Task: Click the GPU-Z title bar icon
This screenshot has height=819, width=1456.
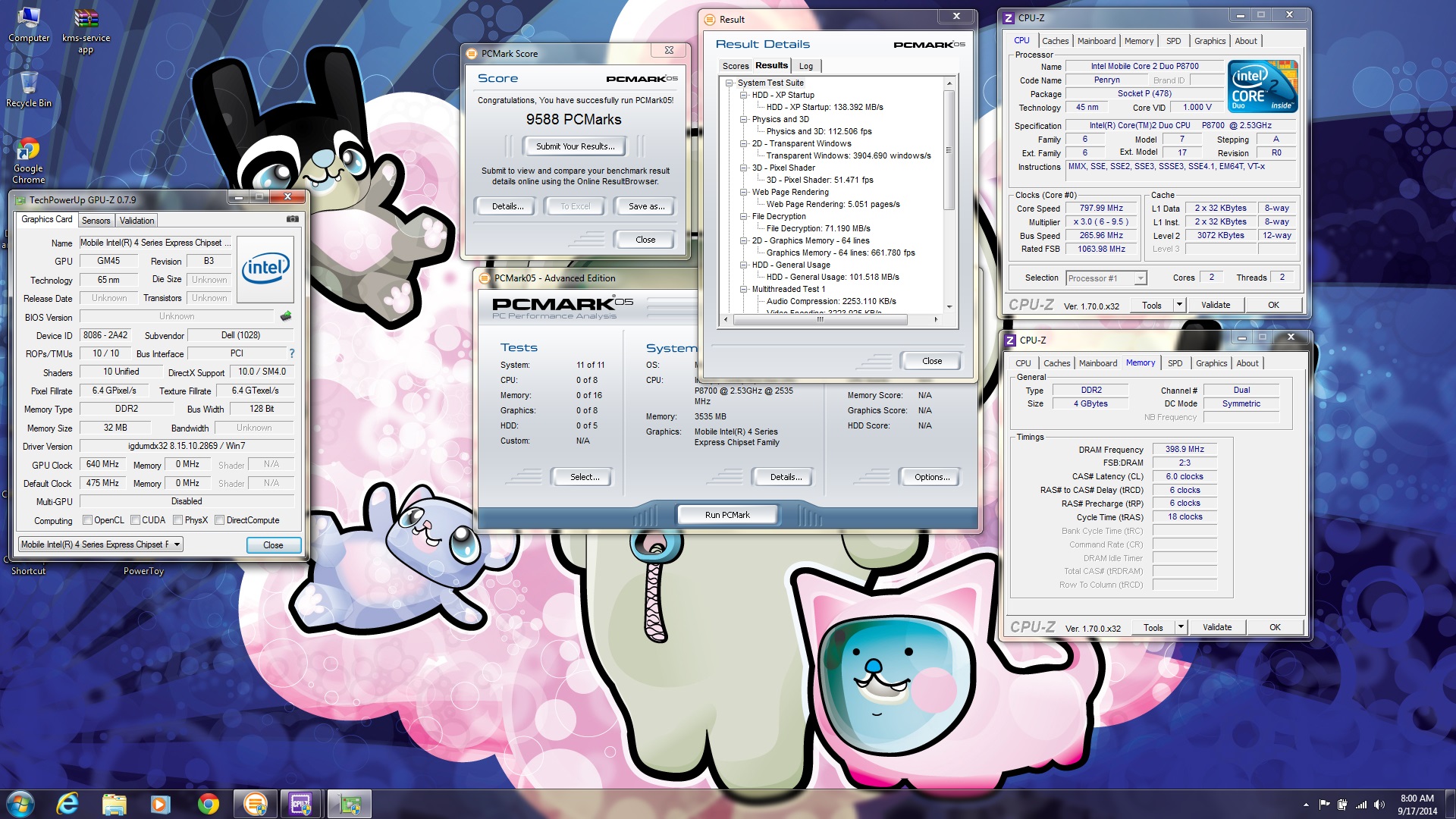Action: (19, 199)
